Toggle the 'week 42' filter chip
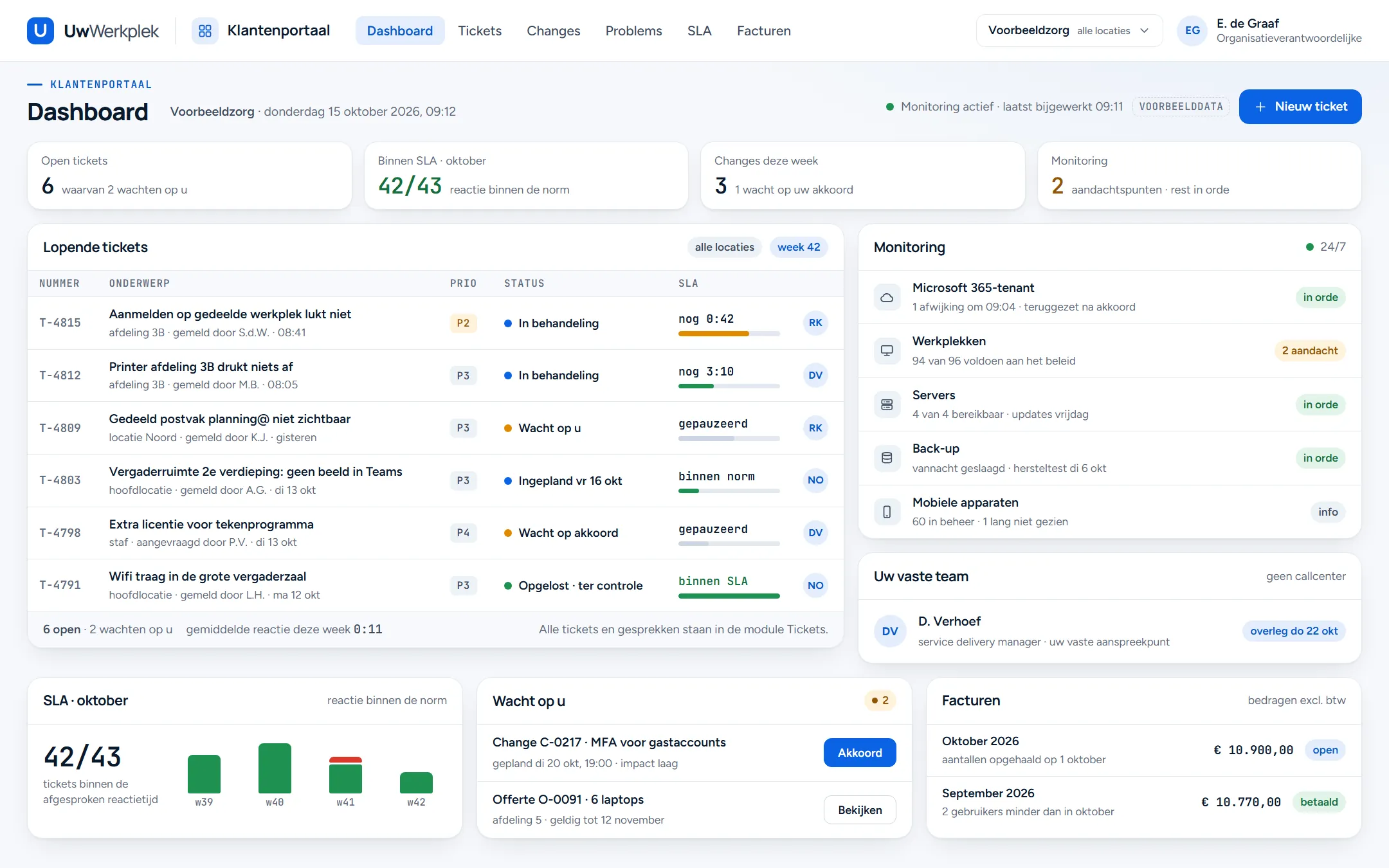1389x868 pixels. click(799, 247)
